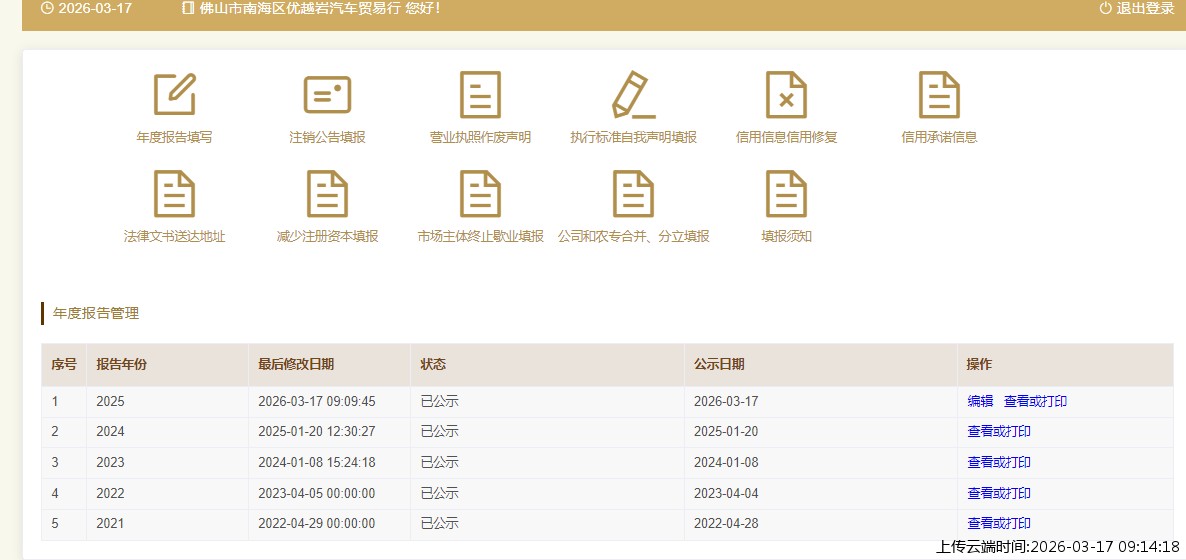
Task: Open the 填报须知 document icon
Action: point(786,194)
